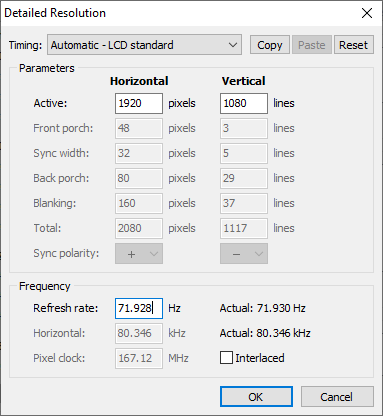Click the Refresh rate input field
The image size is (383, 416).
pyautogui.click(x=139, y=308)
